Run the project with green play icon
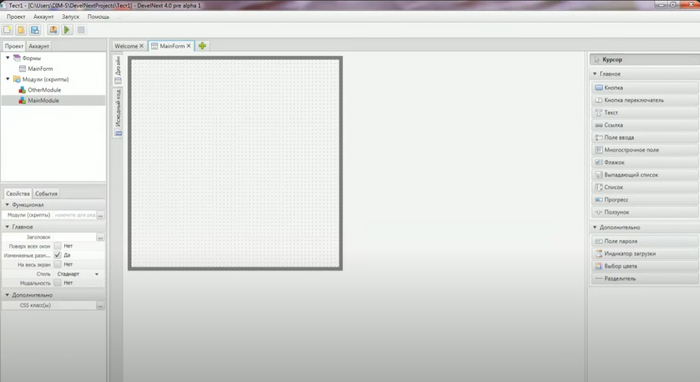The width and height of the screenshot is (700, 382). [67, 30]
